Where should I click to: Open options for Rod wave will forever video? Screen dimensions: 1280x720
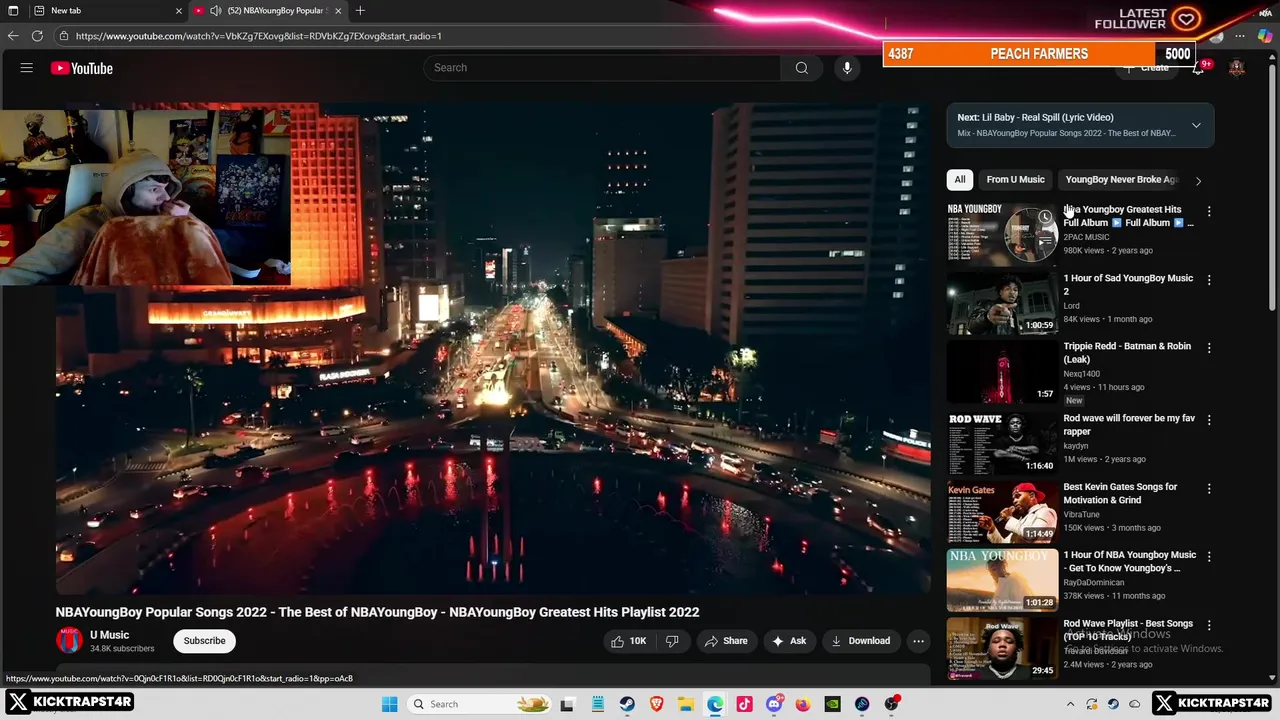[x=1209, y=420]
